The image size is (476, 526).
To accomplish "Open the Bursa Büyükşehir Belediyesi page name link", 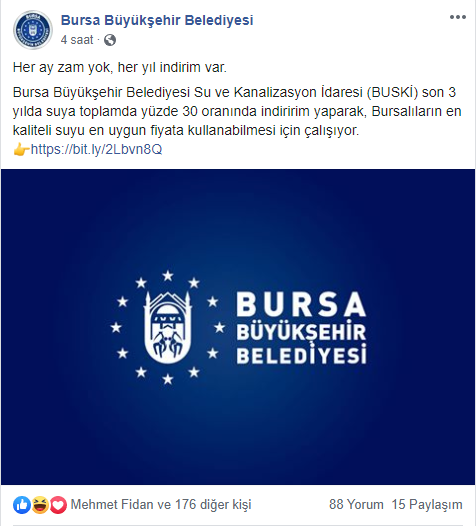I will click(157, 20).
